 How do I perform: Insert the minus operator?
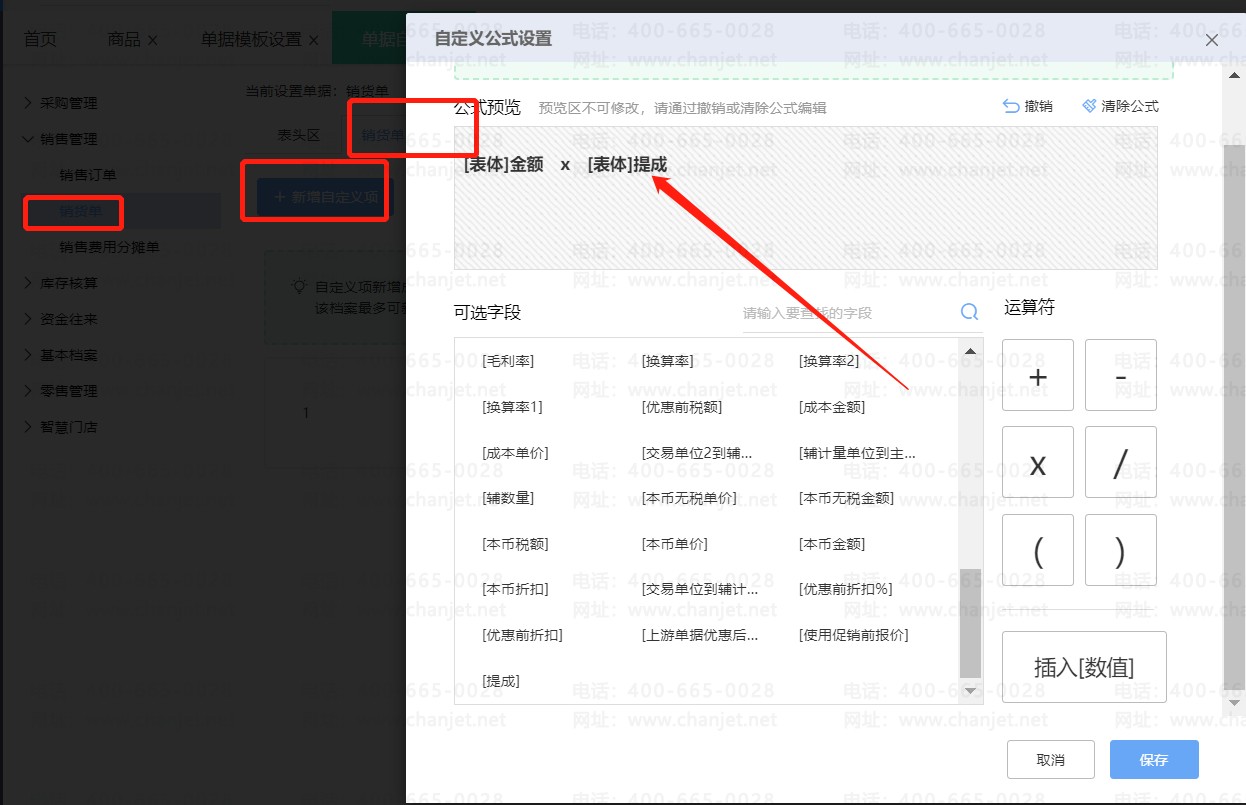pyautogui.click(x=1121, y=375)
